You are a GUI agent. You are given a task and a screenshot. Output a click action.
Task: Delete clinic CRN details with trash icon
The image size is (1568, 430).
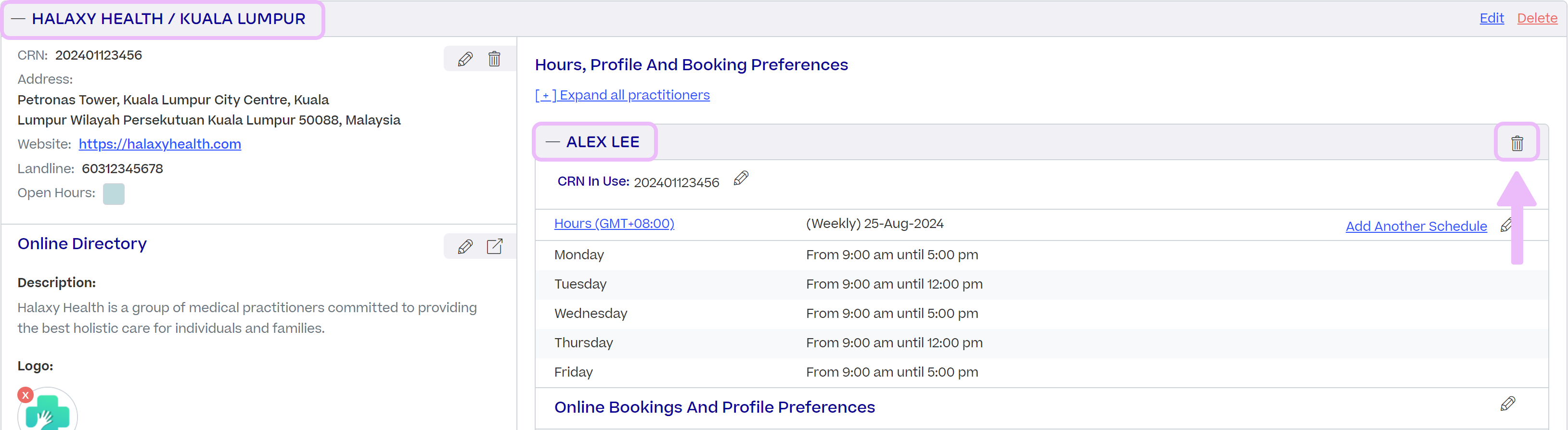(x=494, y=59)
